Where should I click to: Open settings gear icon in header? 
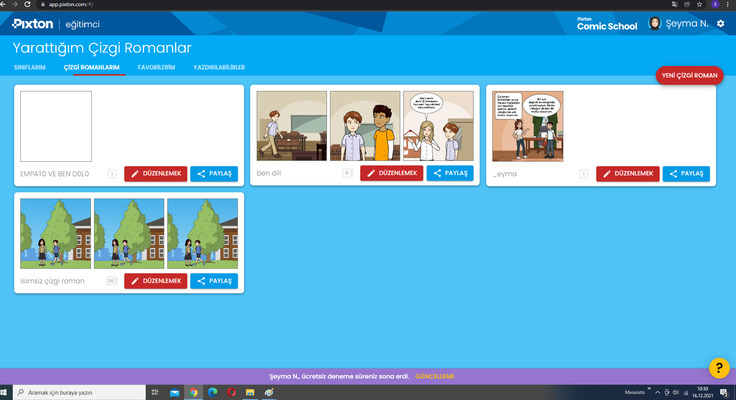[x=720, y=23]
